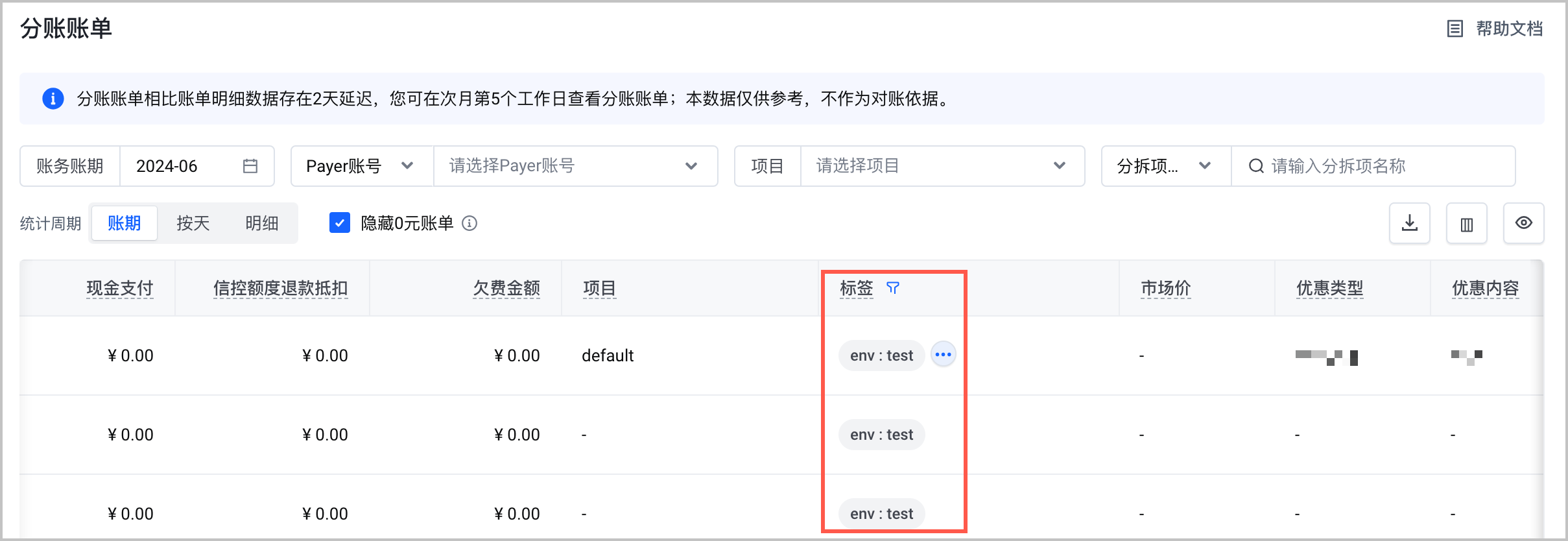Click the 标签 filter funnel icon
The image size is (1568, 541).
pos(893,288)
